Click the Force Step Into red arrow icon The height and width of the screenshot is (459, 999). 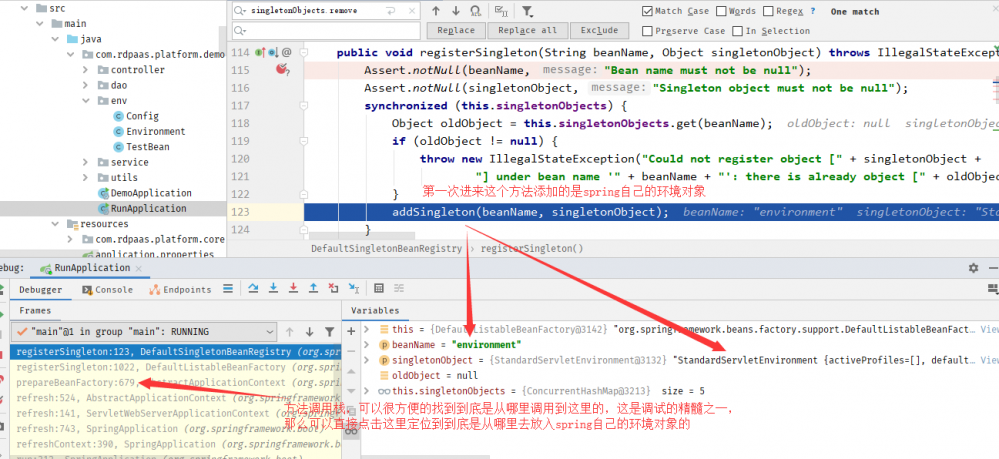click(x=293, y=289)
